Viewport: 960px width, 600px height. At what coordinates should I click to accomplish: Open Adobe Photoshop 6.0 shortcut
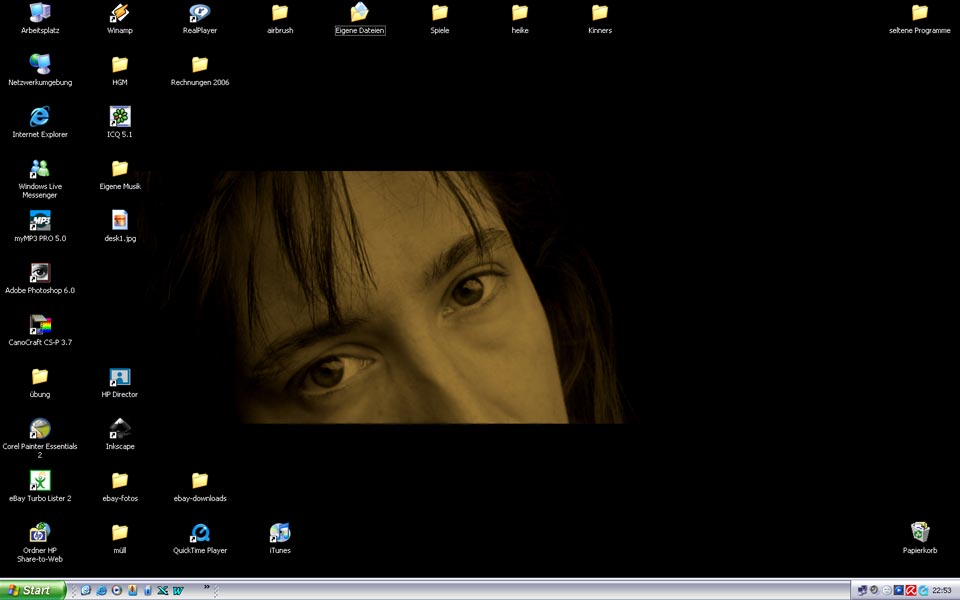[x=40, y=273]
